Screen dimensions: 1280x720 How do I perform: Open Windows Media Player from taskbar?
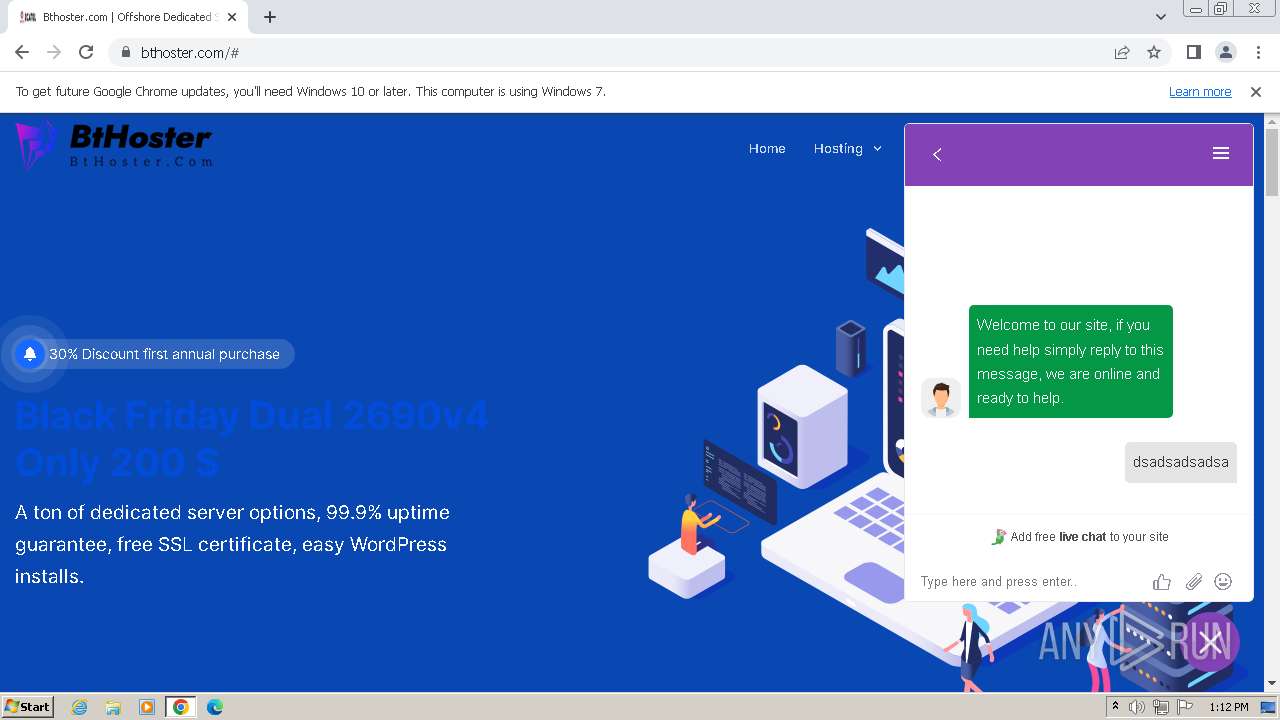pyautogui.click(x=147, y=707)
